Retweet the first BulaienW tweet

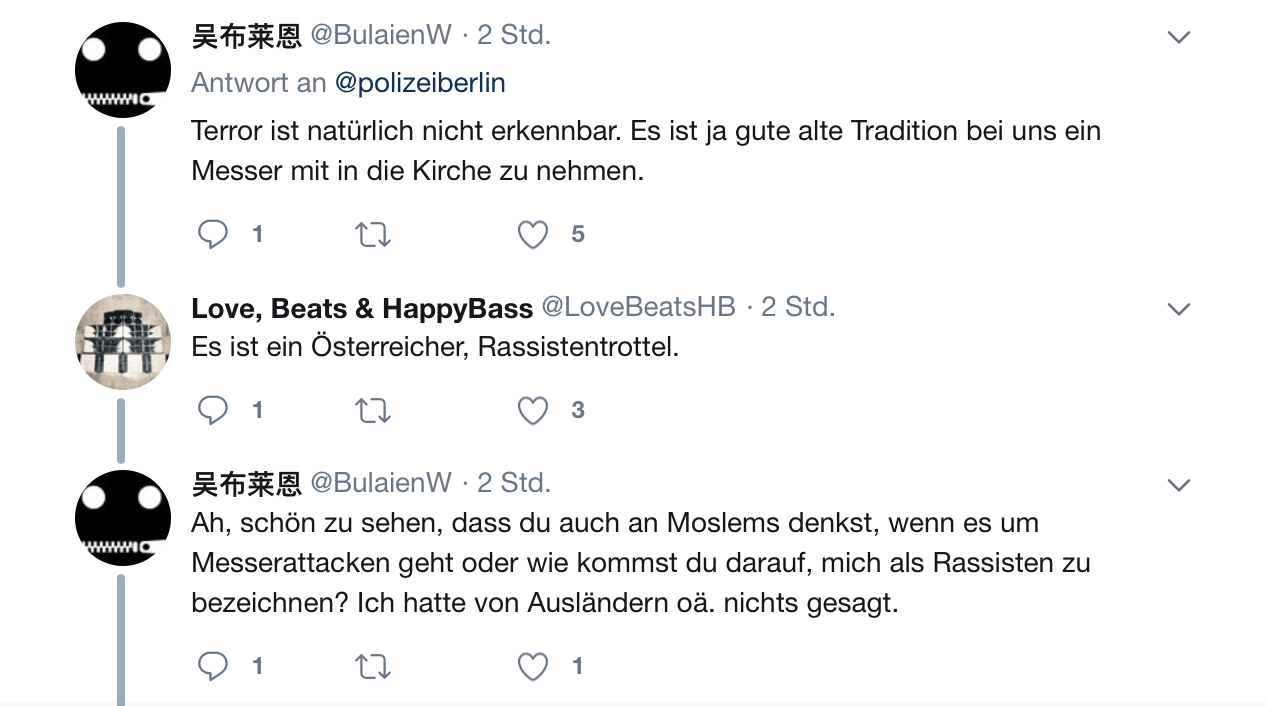[x=373, y=235]
